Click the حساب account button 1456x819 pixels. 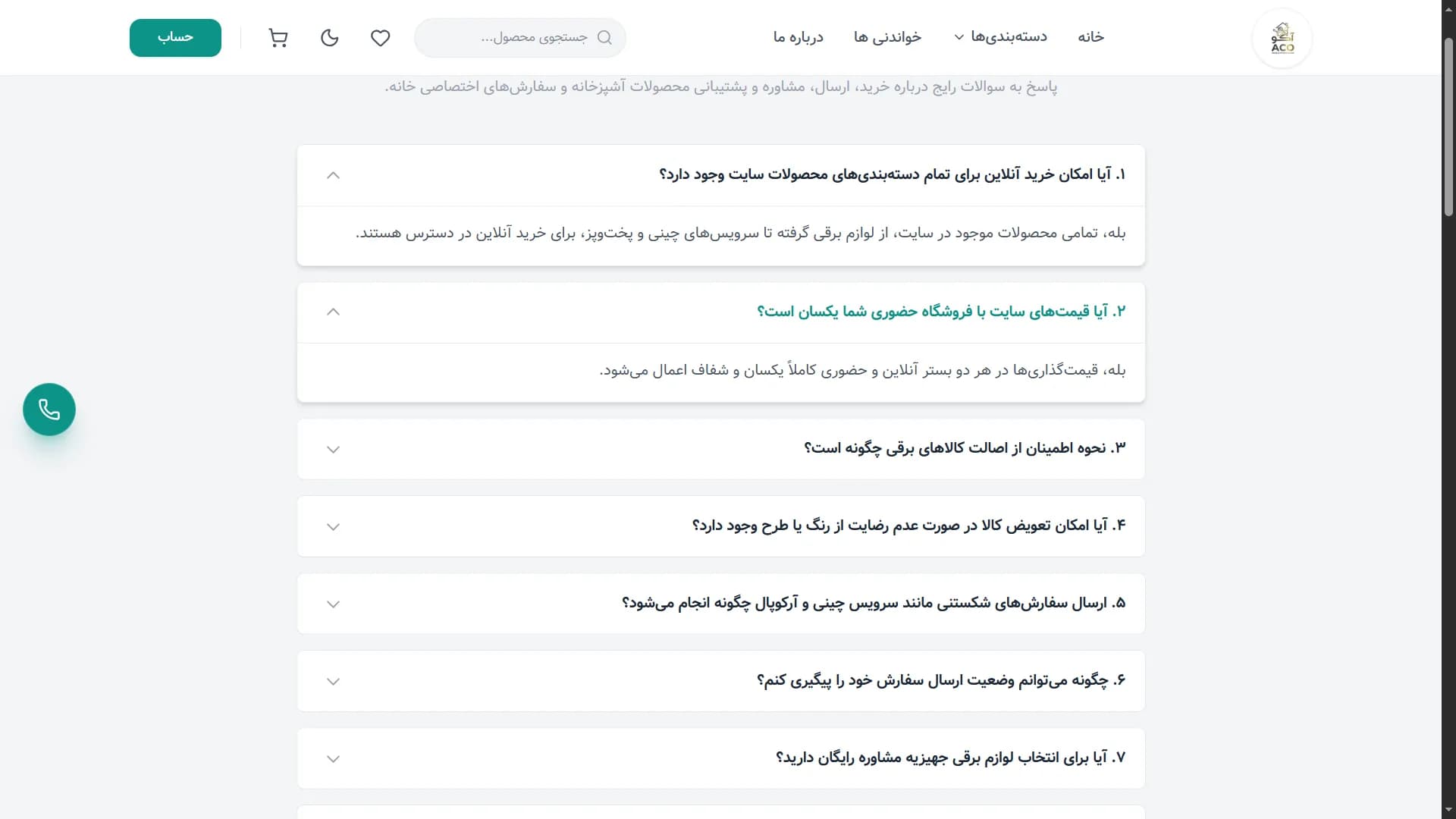click(x=175, y=38)
